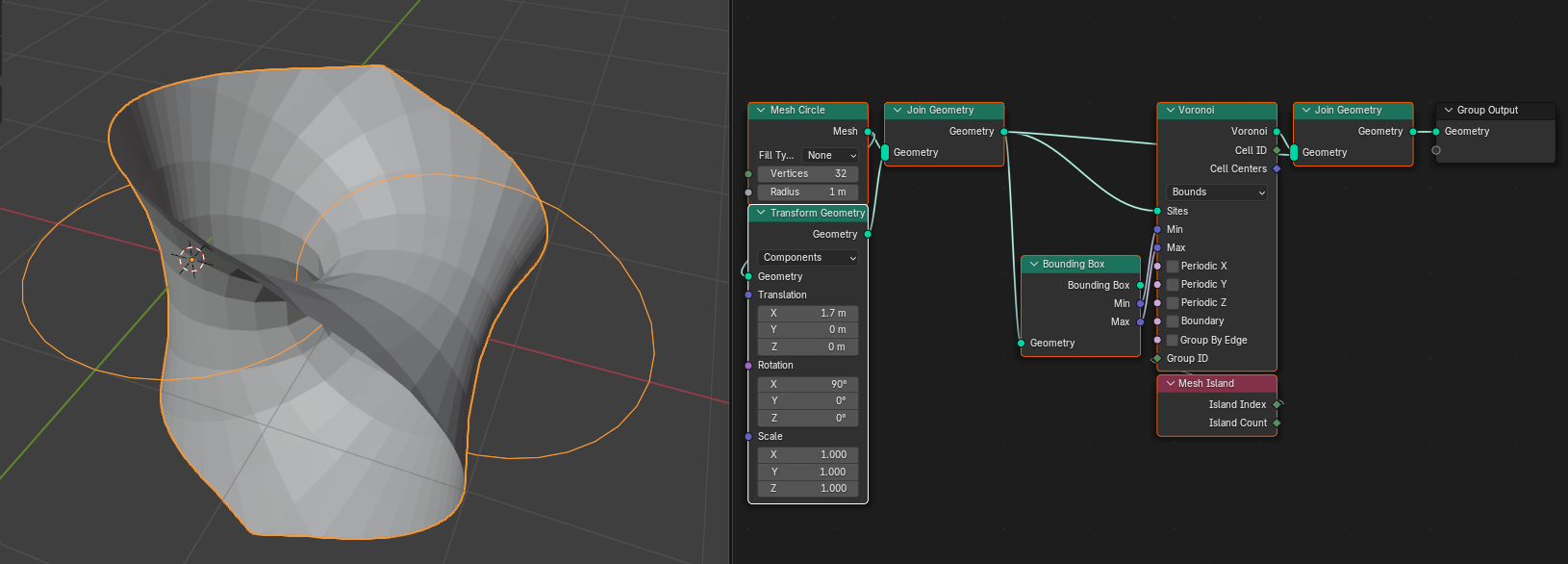This screenshot has width=1568, height=564.
Task: Select the Scale Z value field
Action: pyautogui.click(x=808, y=489)
